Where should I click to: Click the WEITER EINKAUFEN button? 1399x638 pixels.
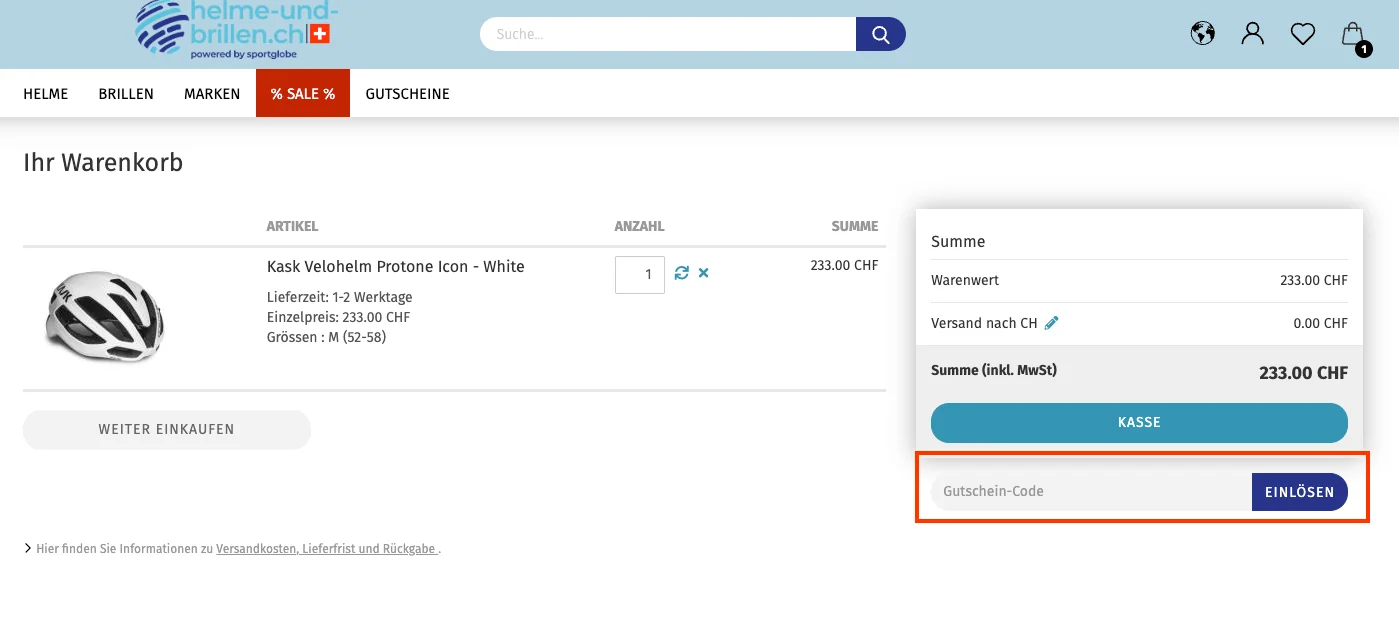[167, 429]
